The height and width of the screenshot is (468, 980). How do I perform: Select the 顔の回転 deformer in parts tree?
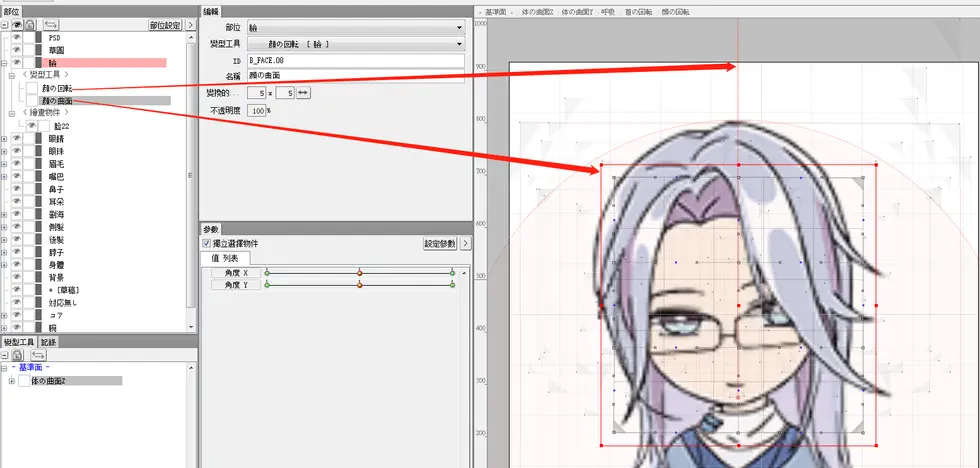(58, 88)
